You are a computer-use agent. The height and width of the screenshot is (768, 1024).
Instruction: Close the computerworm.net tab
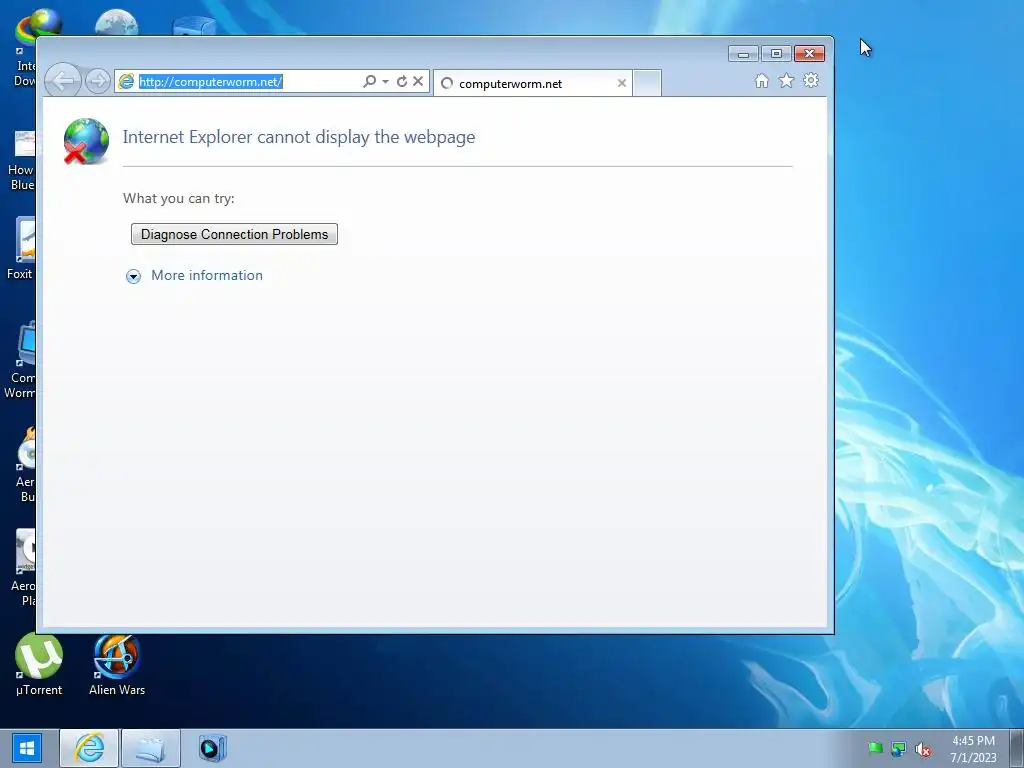coord(622,83)
